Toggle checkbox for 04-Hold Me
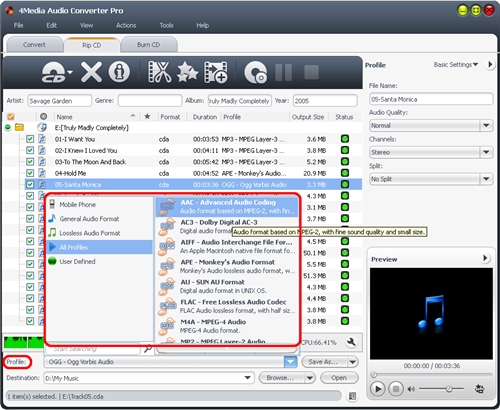500x410 pixels. [x=30, y=173]
